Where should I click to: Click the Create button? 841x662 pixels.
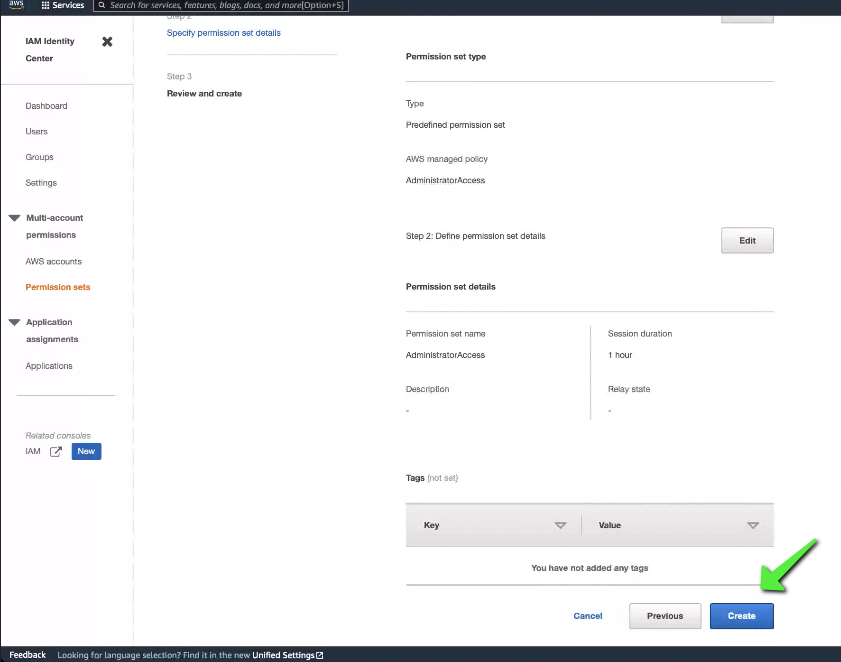[x=742, y=616]
